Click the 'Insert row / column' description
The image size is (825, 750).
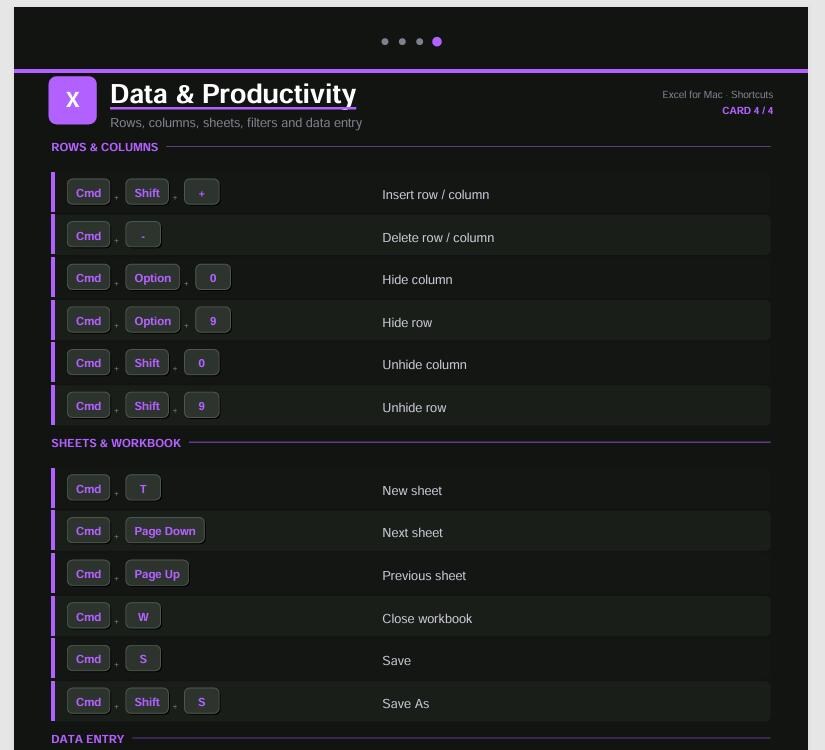436,195
